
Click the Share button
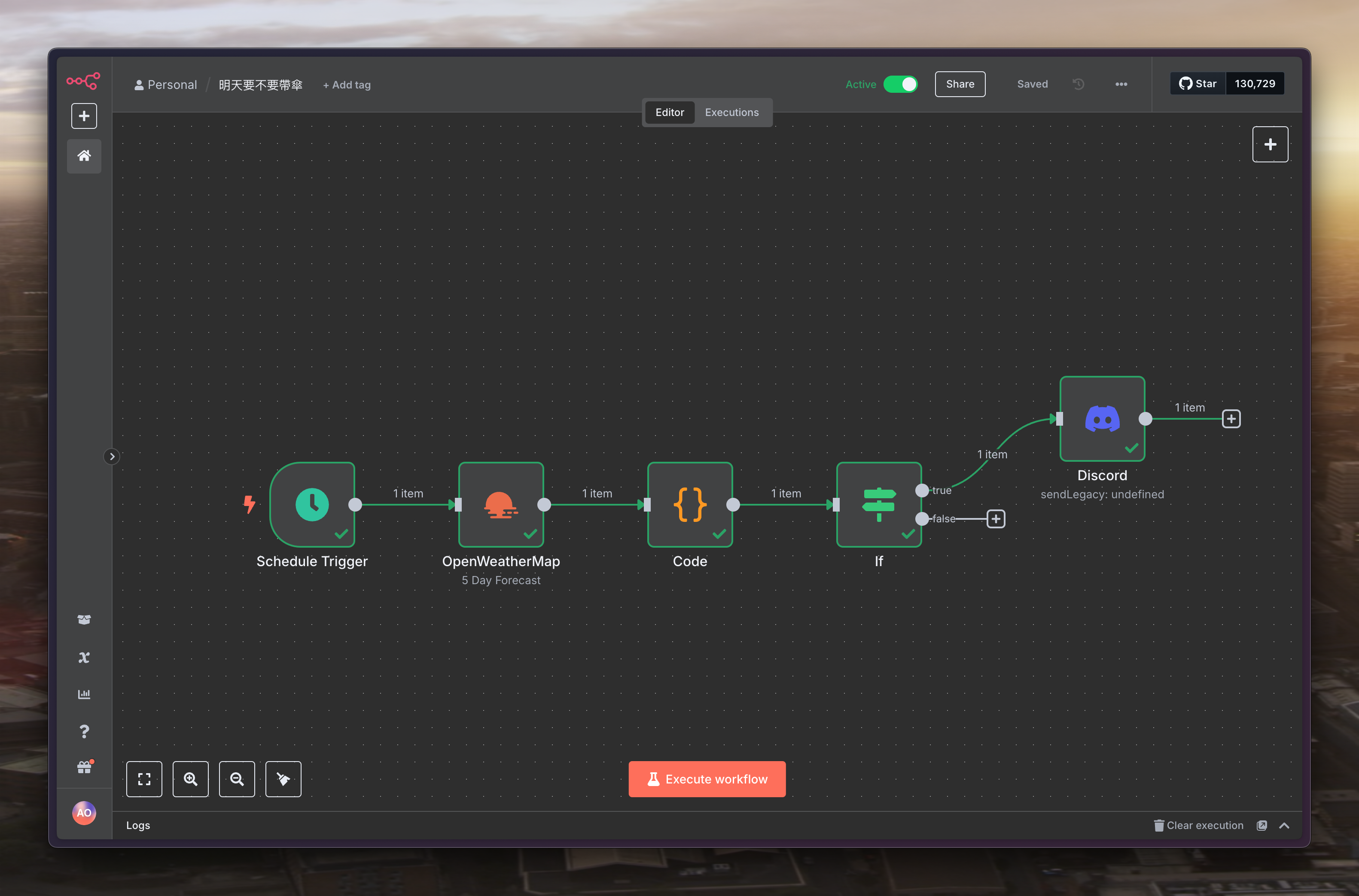[960, 84]
